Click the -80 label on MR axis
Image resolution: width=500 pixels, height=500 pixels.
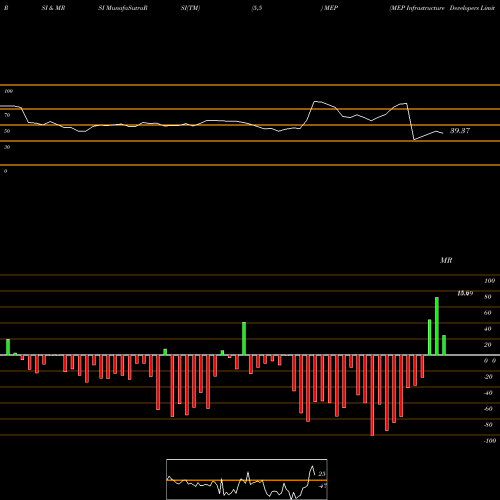[488, 425]
